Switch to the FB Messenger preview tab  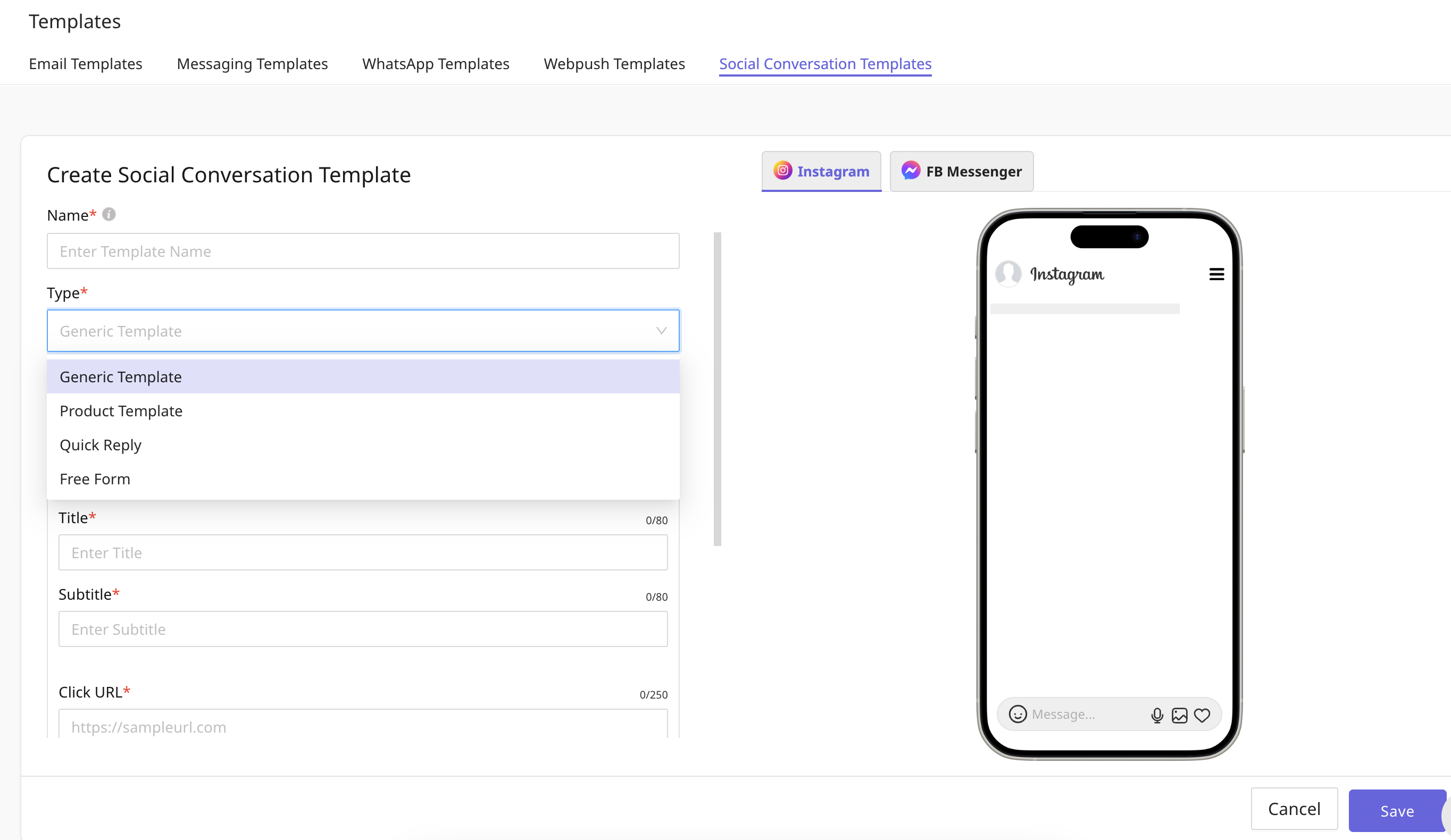961,171
